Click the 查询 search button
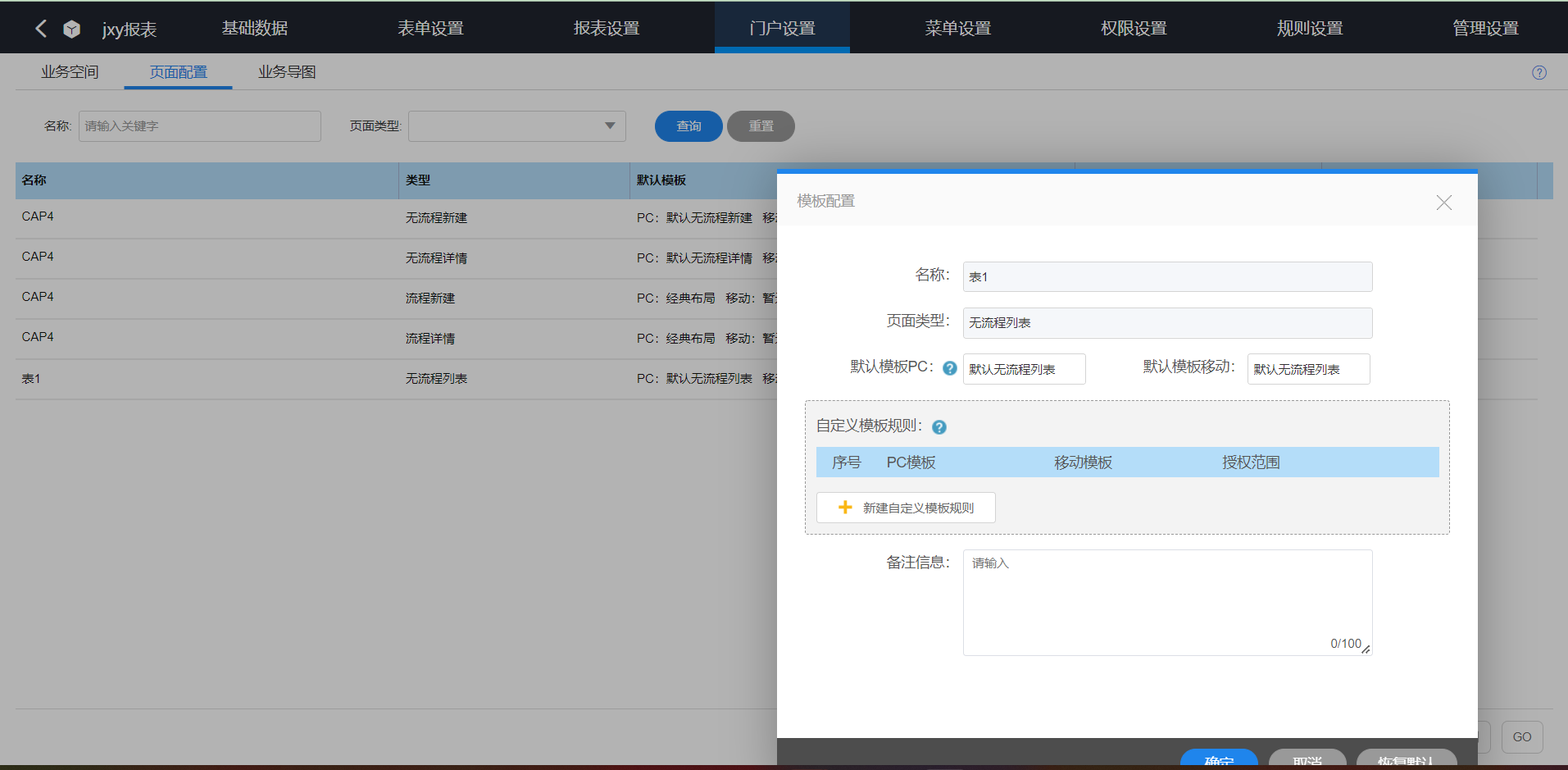The image size is (1568, 770). (688, 126)
